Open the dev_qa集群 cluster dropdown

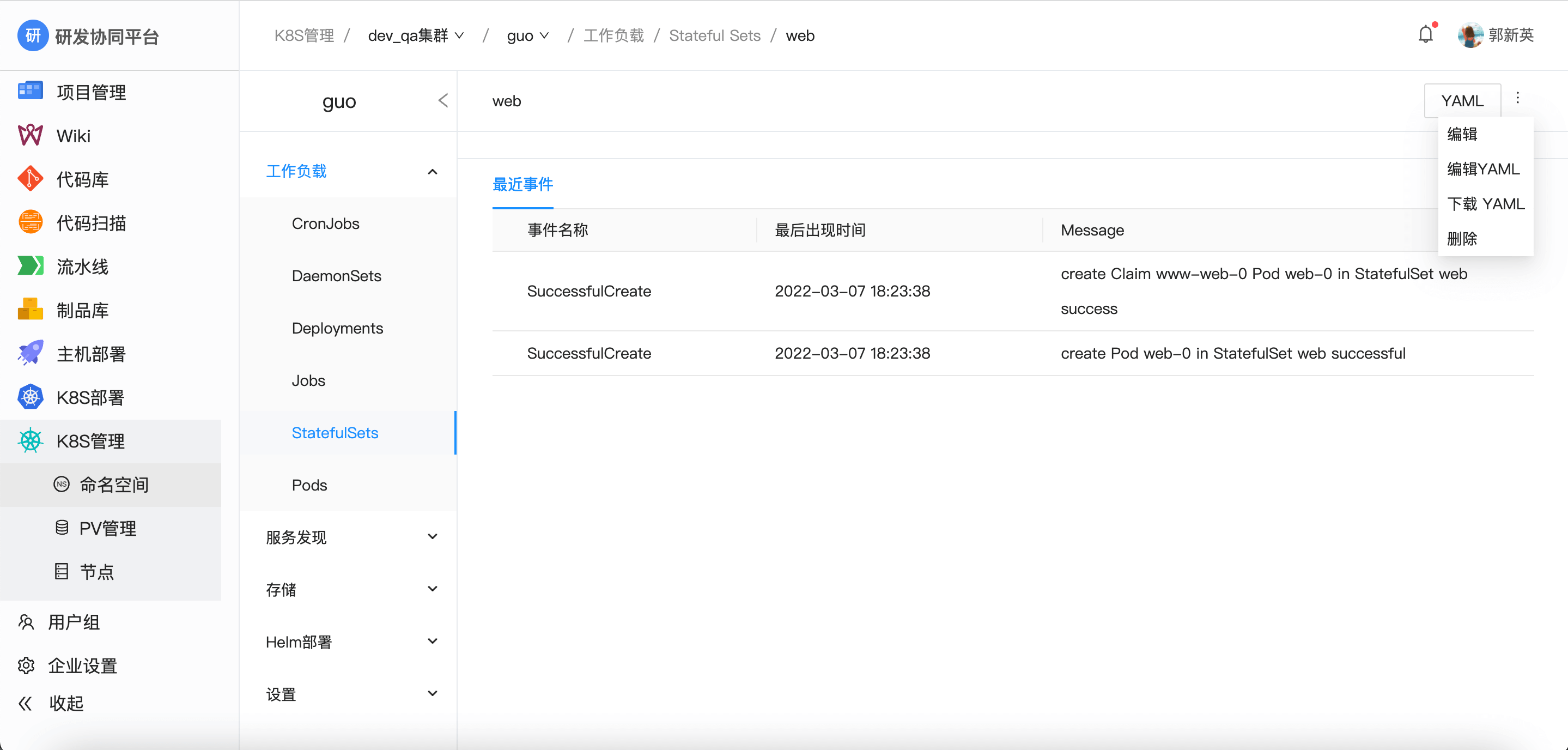[416, 35]
